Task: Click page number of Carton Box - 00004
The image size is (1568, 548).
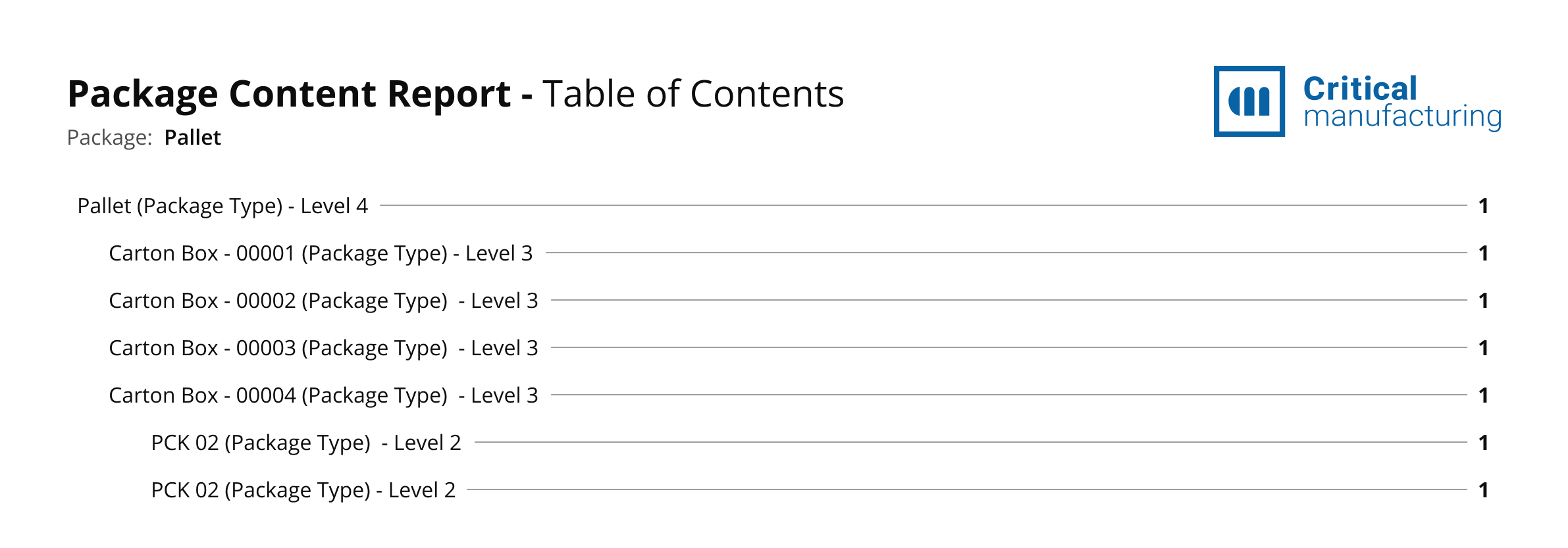Action: (1483, 395)
